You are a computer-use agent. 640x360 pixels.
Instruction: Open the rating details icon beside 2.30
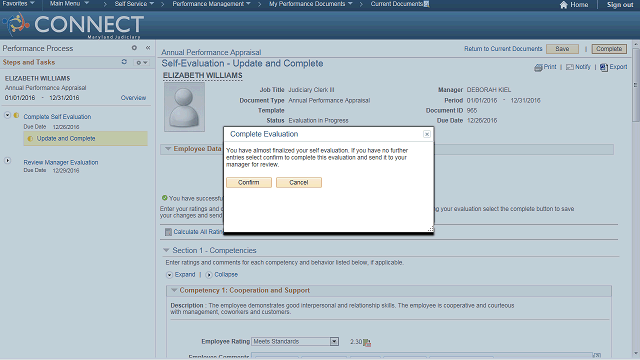coord(367,342)
